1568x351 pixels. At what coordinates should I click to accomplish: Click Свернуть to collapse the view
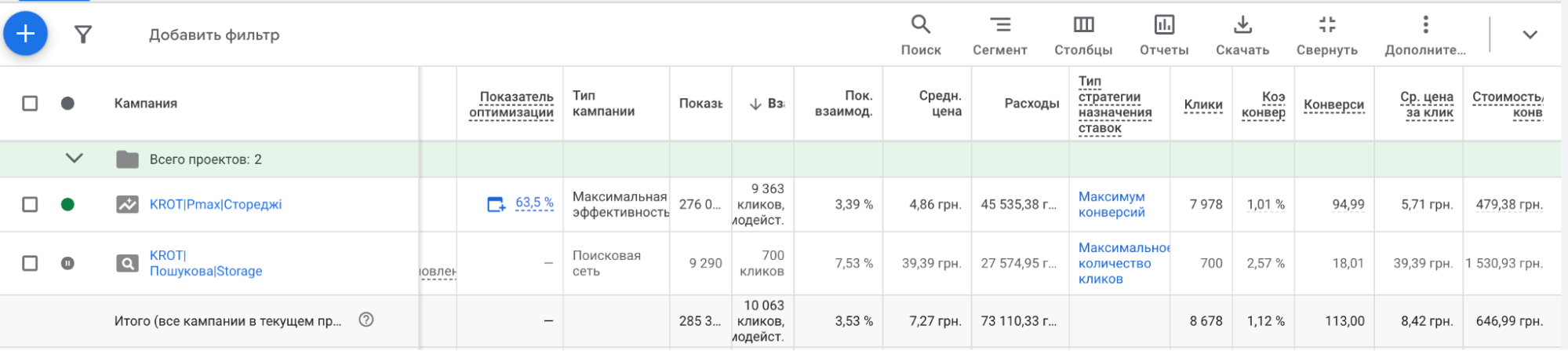pos(1327,35)
